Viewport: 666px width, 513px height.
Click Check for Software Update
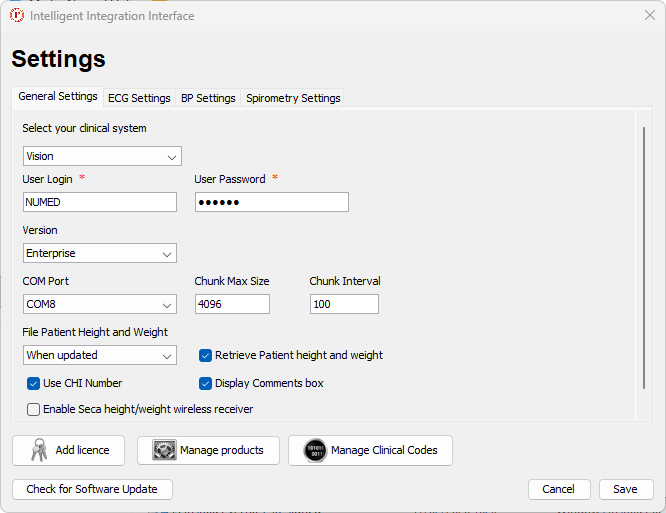pyautogui.click(x=92, y=489)
